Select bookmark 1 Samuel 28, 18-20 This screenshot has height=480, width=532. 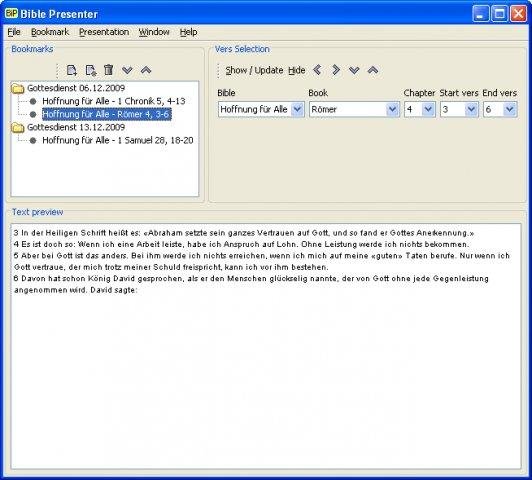(118, 140)
